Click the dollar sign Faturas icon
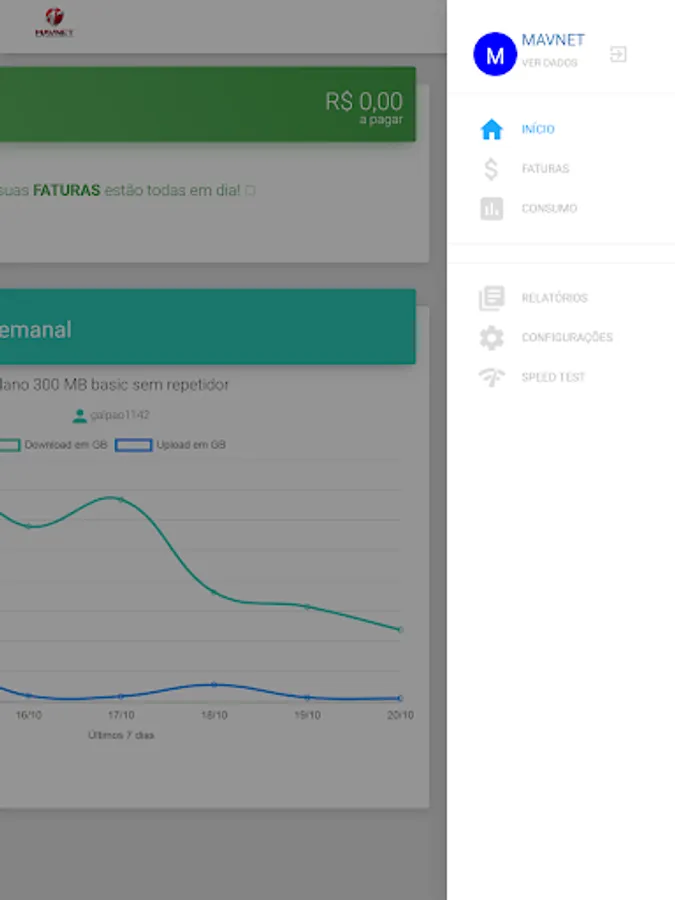Viewport: 675px width, 900px height. [x=491, y=169]
